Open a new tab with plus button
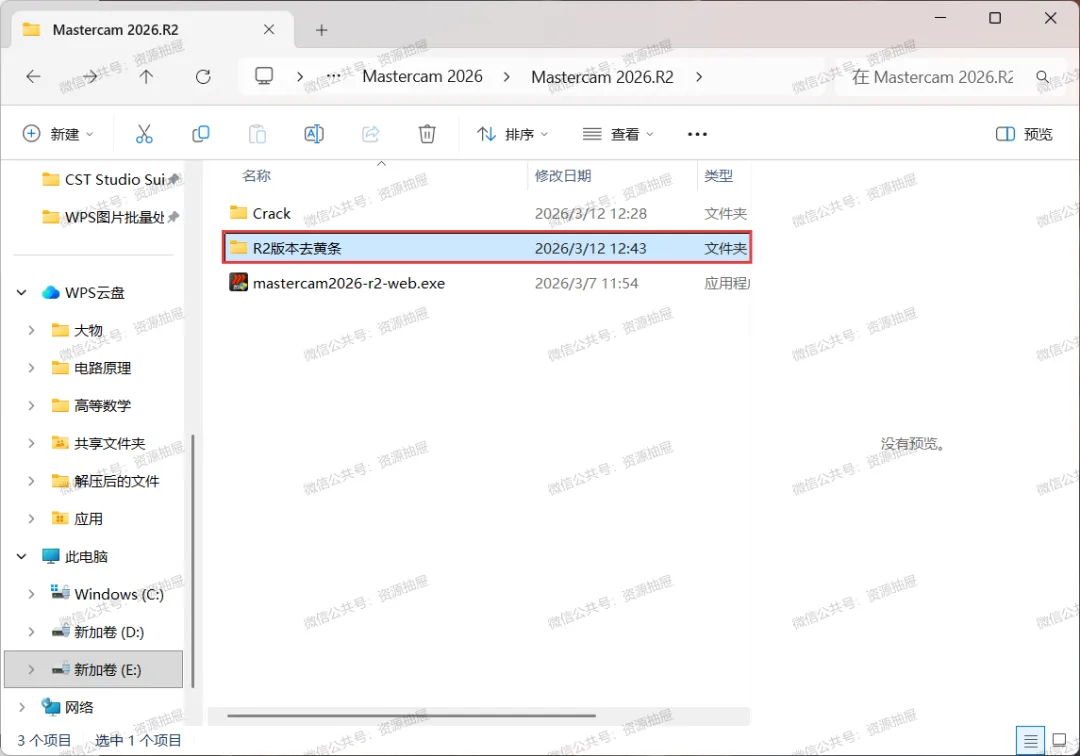Image resolution: width=1080 pixels, height=756 pixels. [321, 30]
